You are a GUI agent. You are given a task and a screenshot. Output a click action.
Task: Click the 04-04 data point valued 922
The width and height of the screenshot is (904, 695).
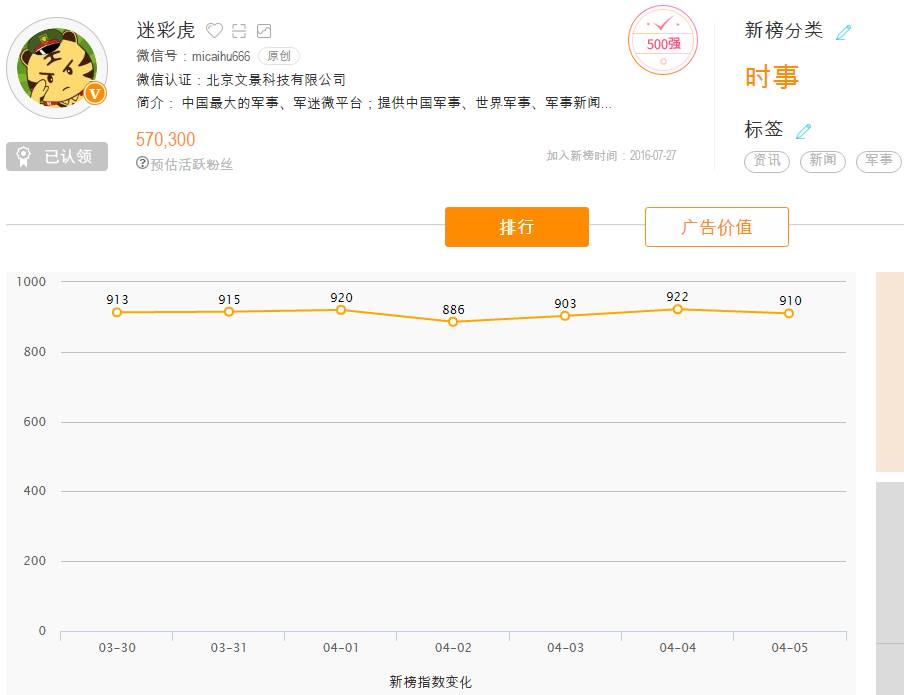tap(677, 309)
